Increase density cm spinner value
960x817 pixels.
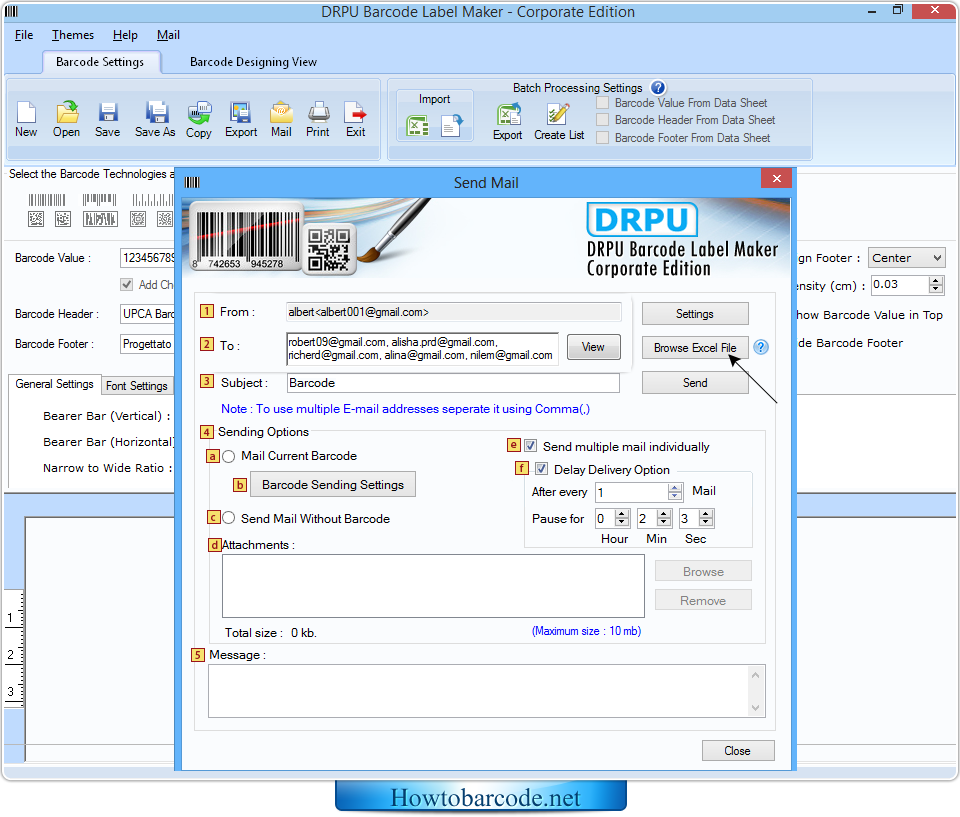tap(936, 280)
